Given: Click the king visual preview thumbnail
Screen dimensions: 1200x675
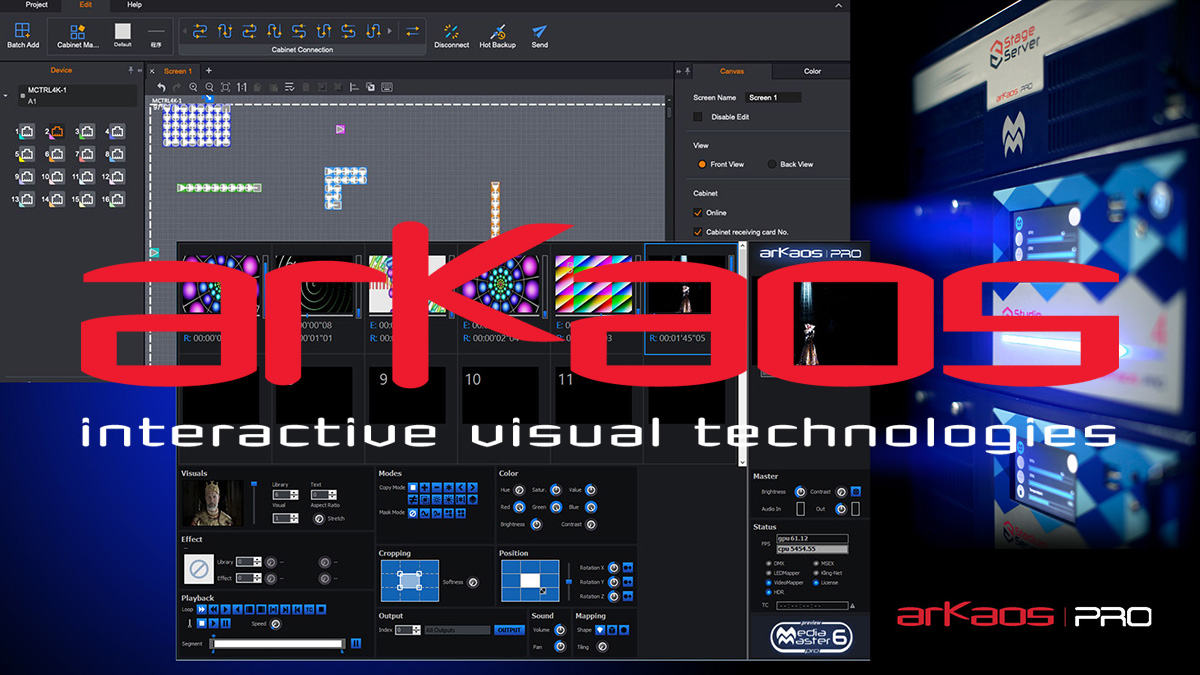Looking at the screenshot, I should click(212, 504).
